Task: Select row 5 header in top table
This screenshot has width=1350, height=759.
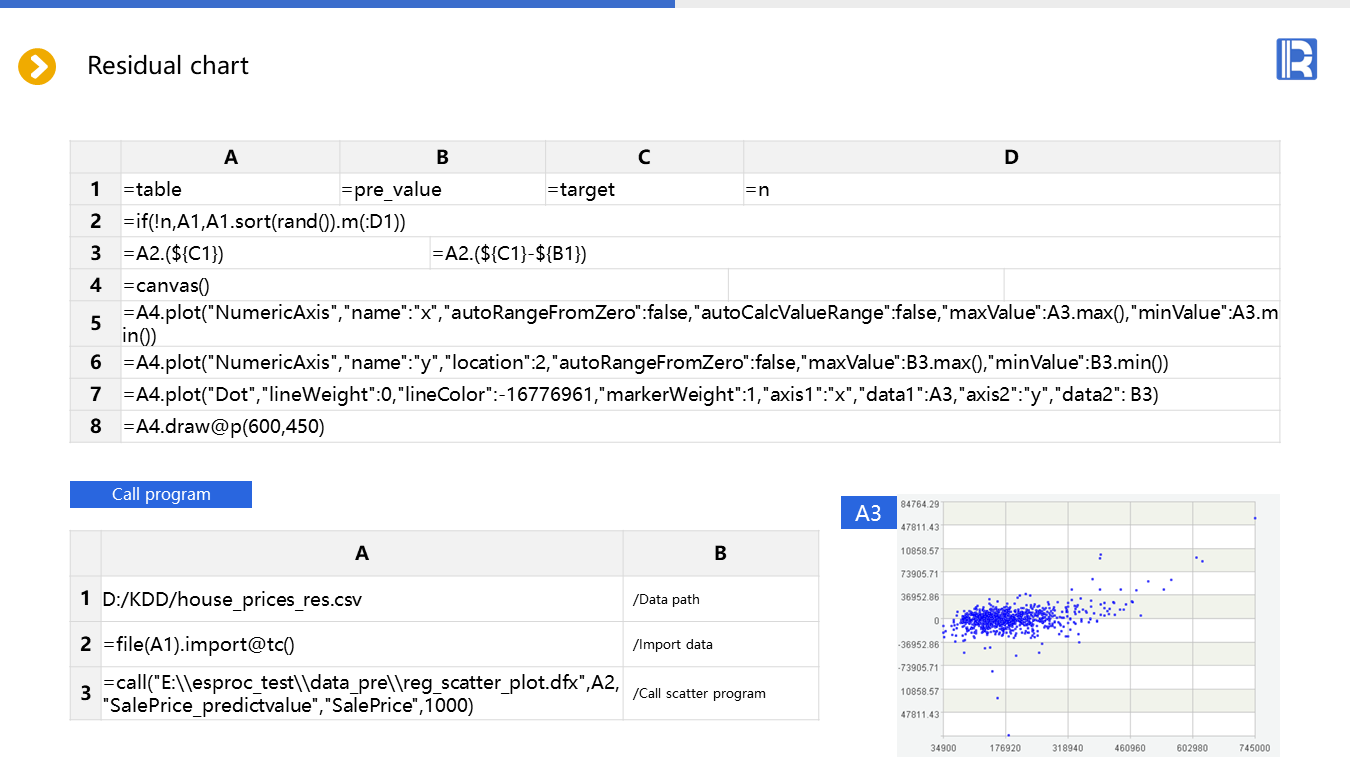Action: coord(96,324)
